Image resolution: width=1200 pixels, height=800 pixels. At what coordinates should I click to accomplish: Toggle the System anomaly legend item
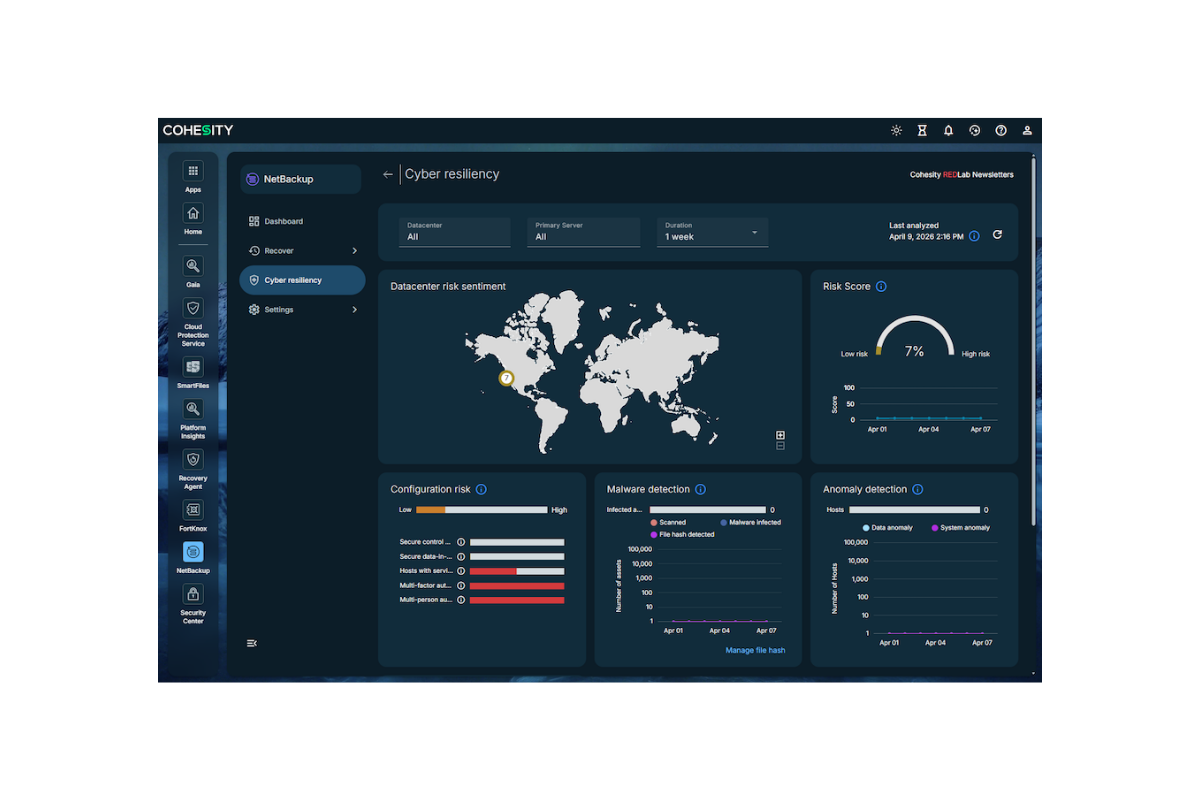[960, 527]
